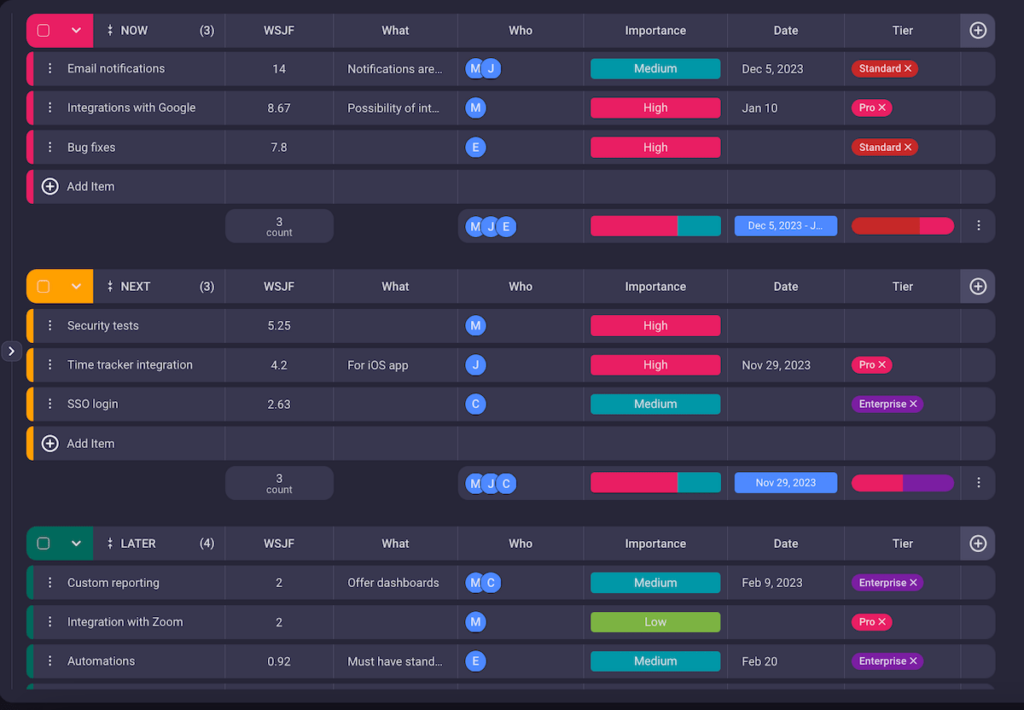Open the row menu for Automations
1024x710 pixels.
point(48,661)
